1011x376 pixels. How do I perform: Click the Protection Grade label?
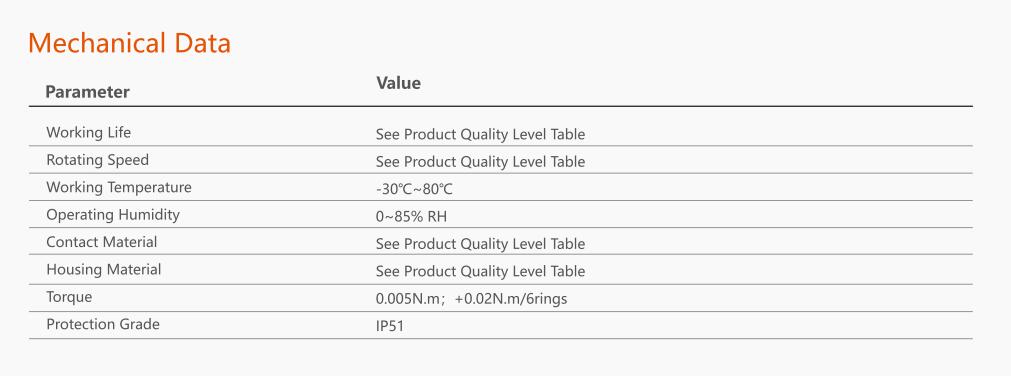pyautogui.click(x=103, y=324)
